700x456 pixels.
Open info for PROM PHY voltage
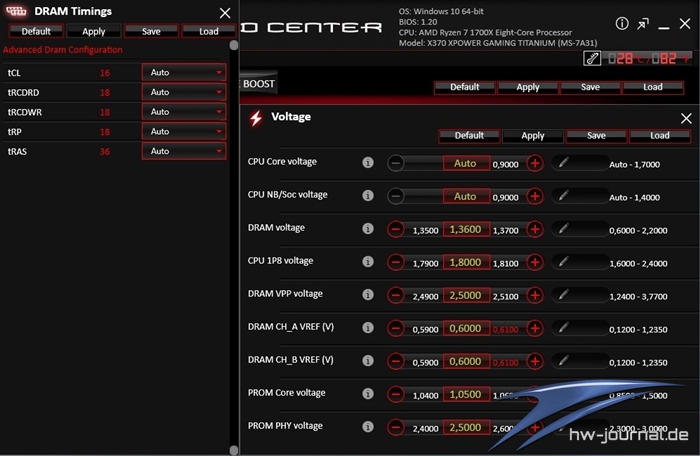point(368,427)
